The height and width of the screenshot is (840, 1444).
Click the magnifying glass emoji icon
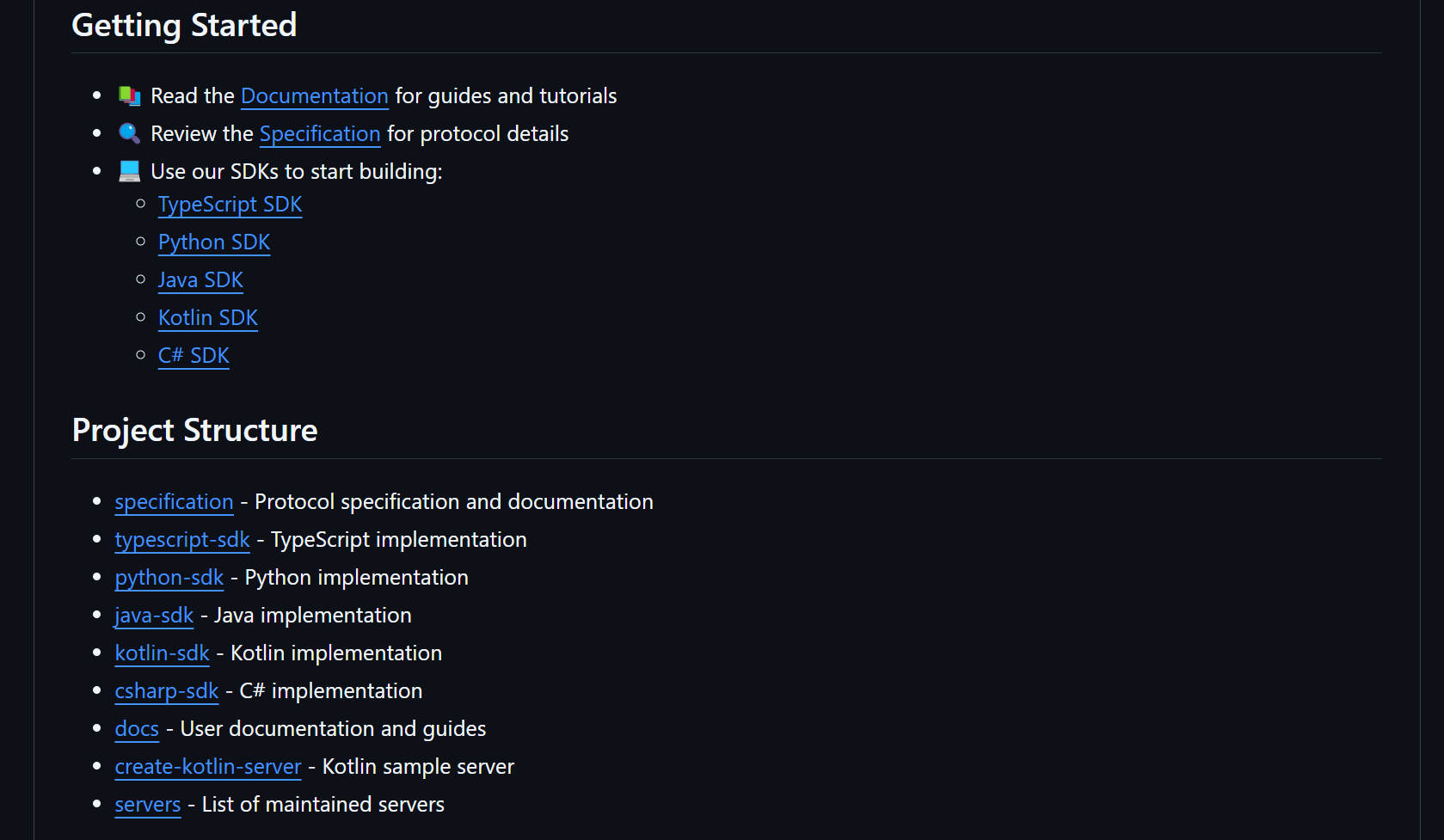130,133
